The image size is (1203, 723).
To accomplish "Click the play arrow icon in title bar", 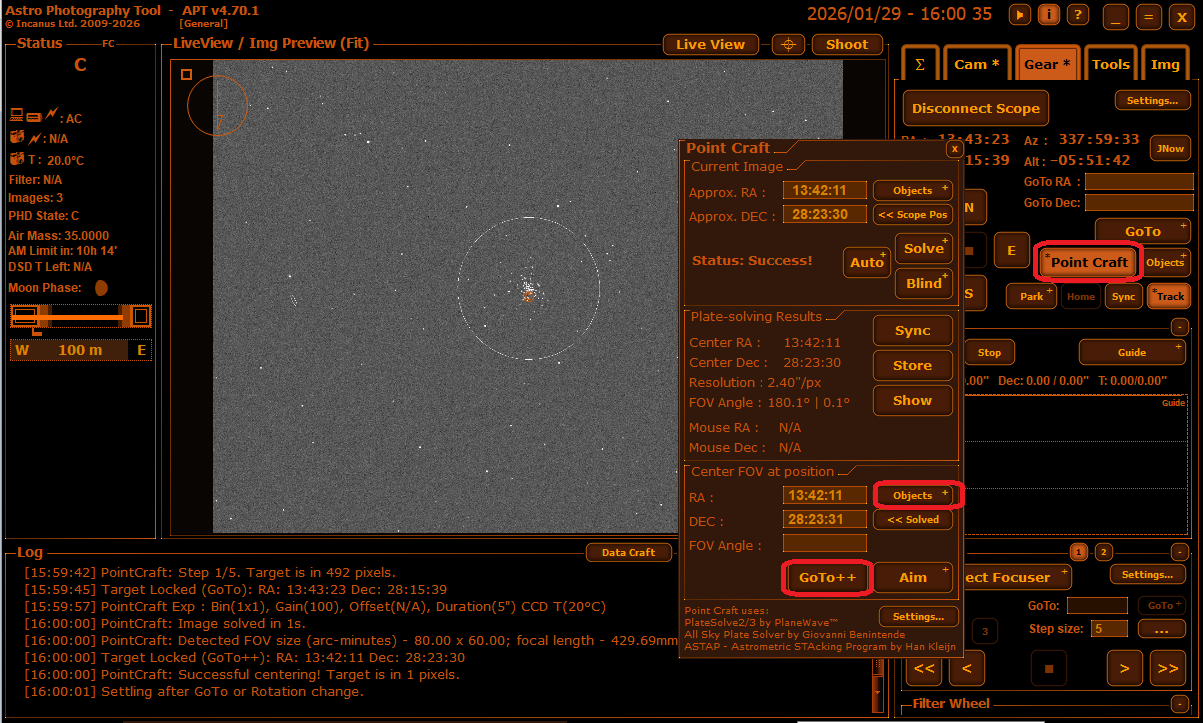I will 1019,14.
